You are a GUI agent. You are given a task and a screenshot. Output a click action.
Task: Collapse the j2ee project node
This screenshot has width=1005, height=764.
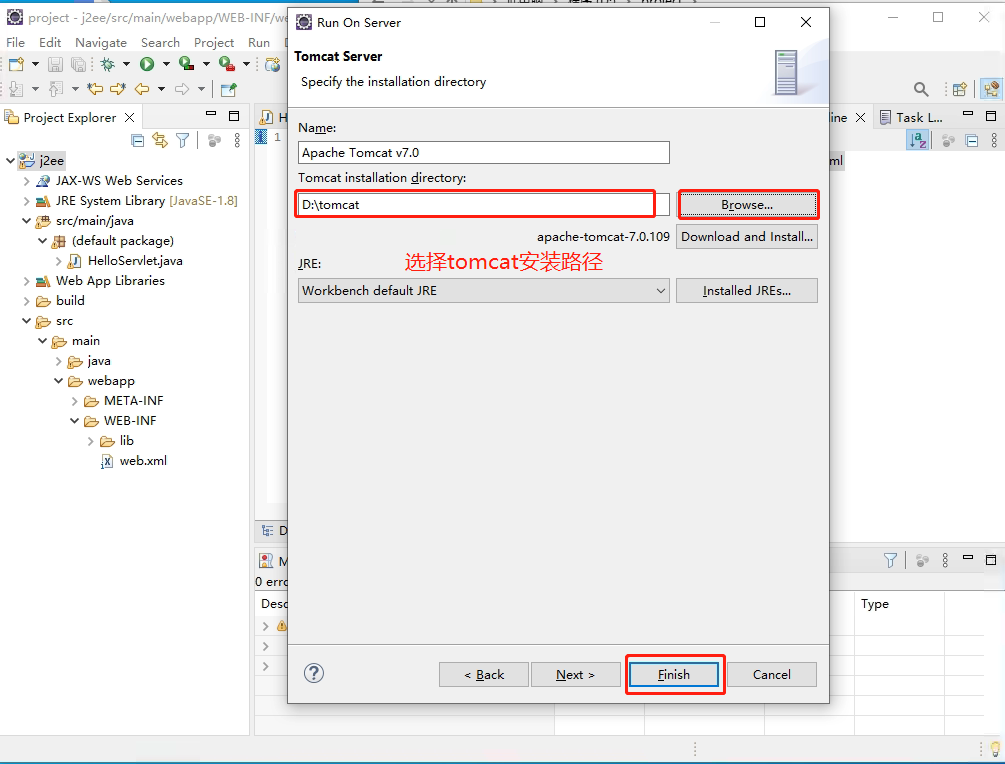tap(10, 160)
